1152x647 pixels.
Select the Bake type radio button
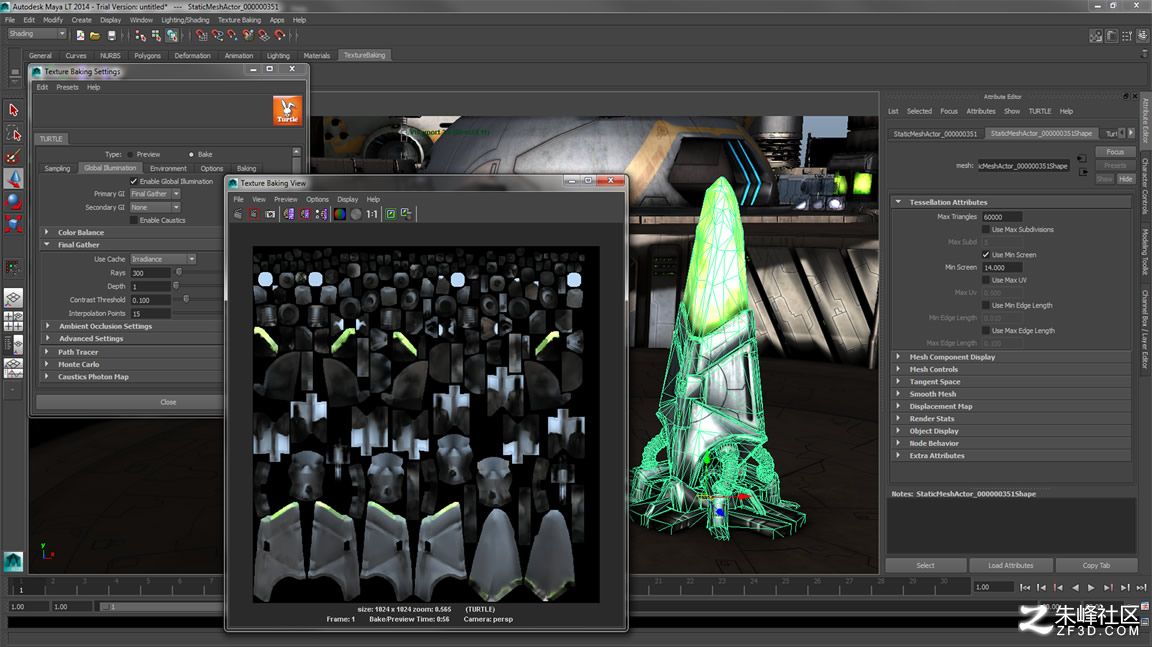tap(191, 155)
